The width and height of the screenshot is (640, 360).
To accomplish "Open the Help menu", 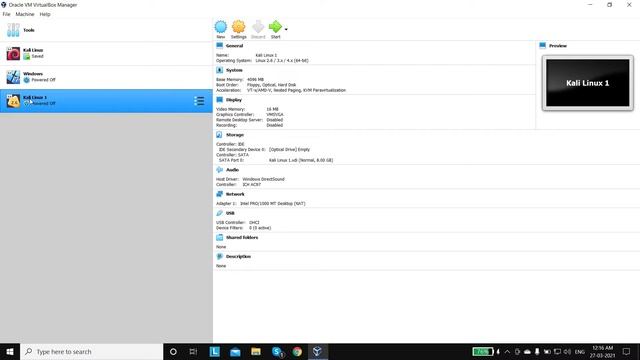I will pos(45,14).
